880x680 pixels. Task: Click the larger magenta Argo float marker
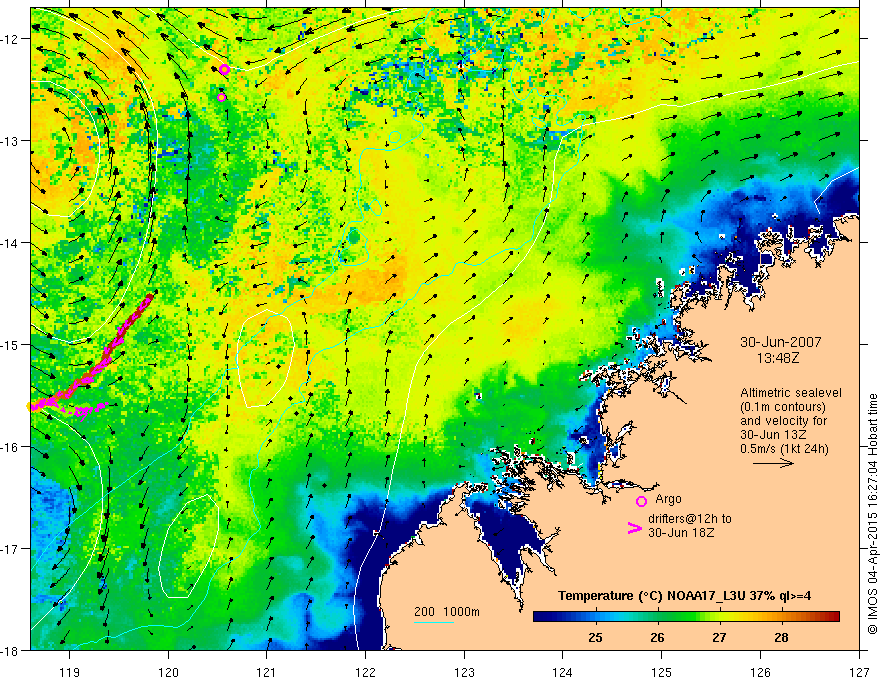pyautogui.click(x=224, y=70)
